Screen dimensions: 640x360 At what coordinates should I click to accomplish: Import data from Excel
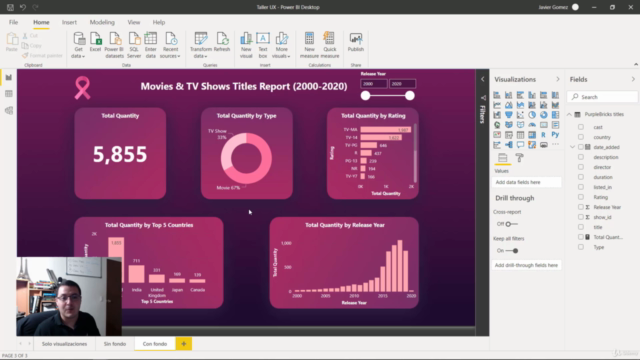(x=96, y=42)
